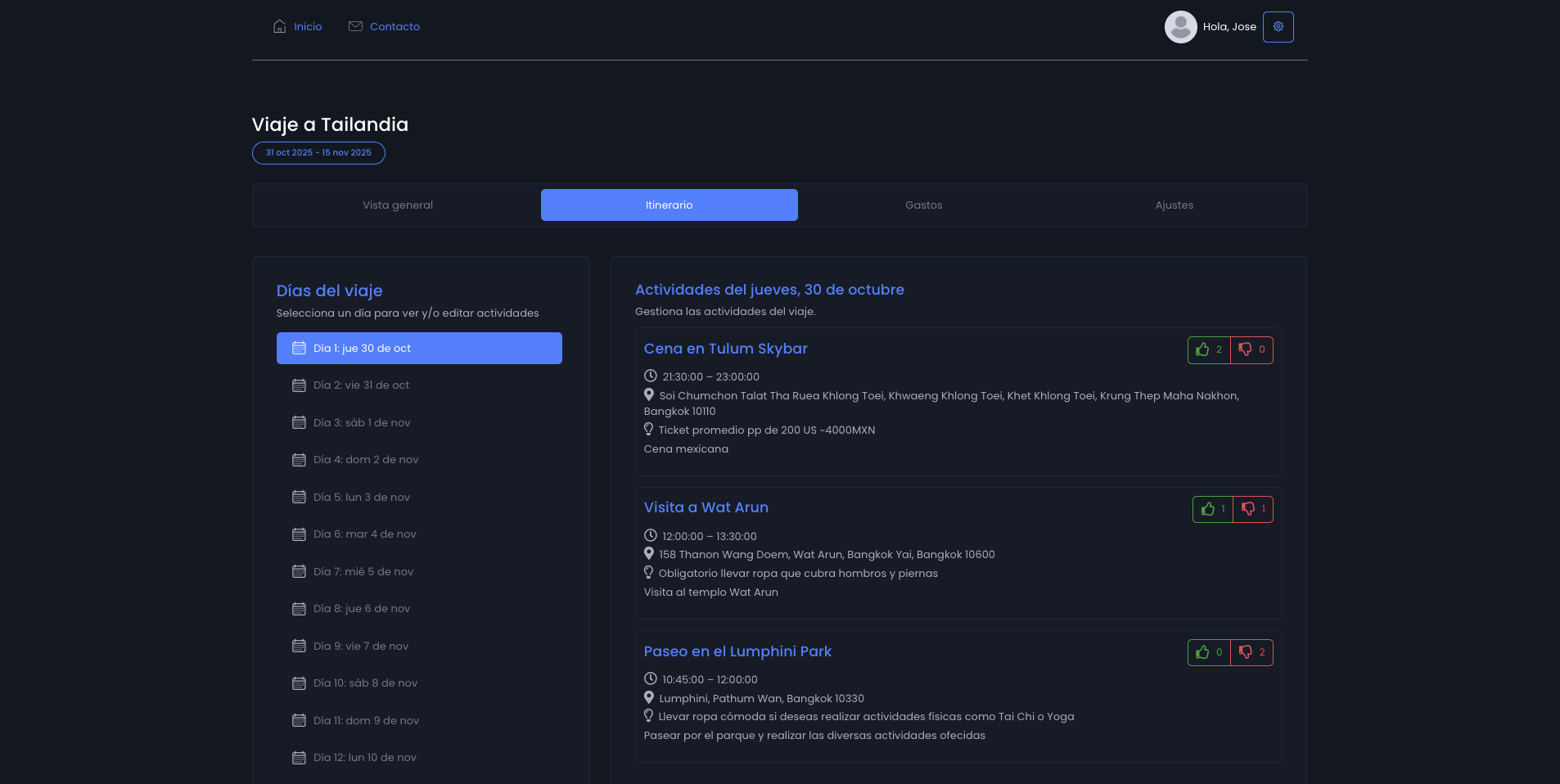1560x784 pixels.
Task: Click the trip date range badge
Action: click(318, 153)
